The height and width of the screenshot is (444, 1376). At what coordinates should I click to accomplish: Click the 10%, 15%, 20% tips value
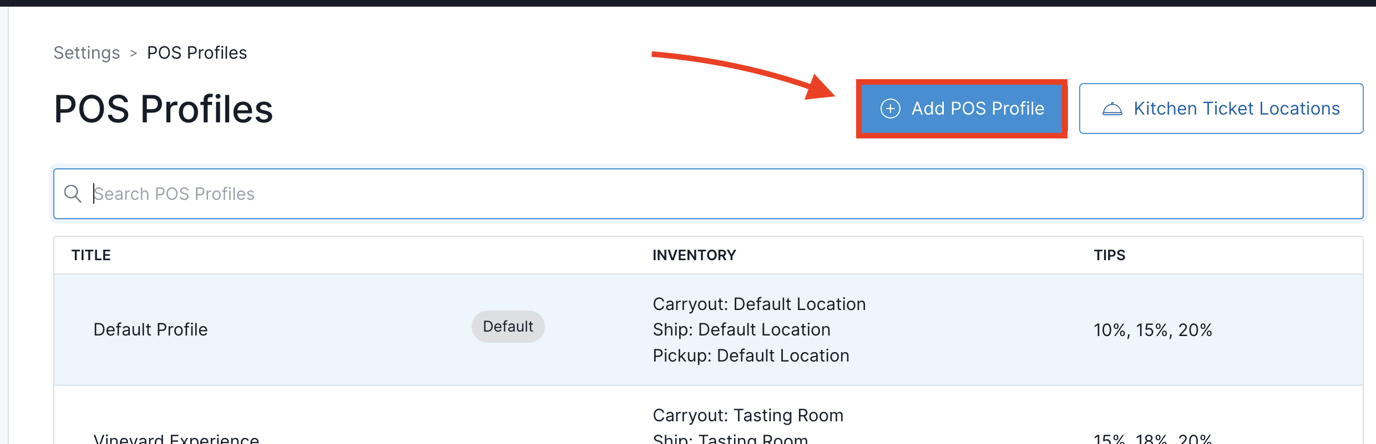1153,330
